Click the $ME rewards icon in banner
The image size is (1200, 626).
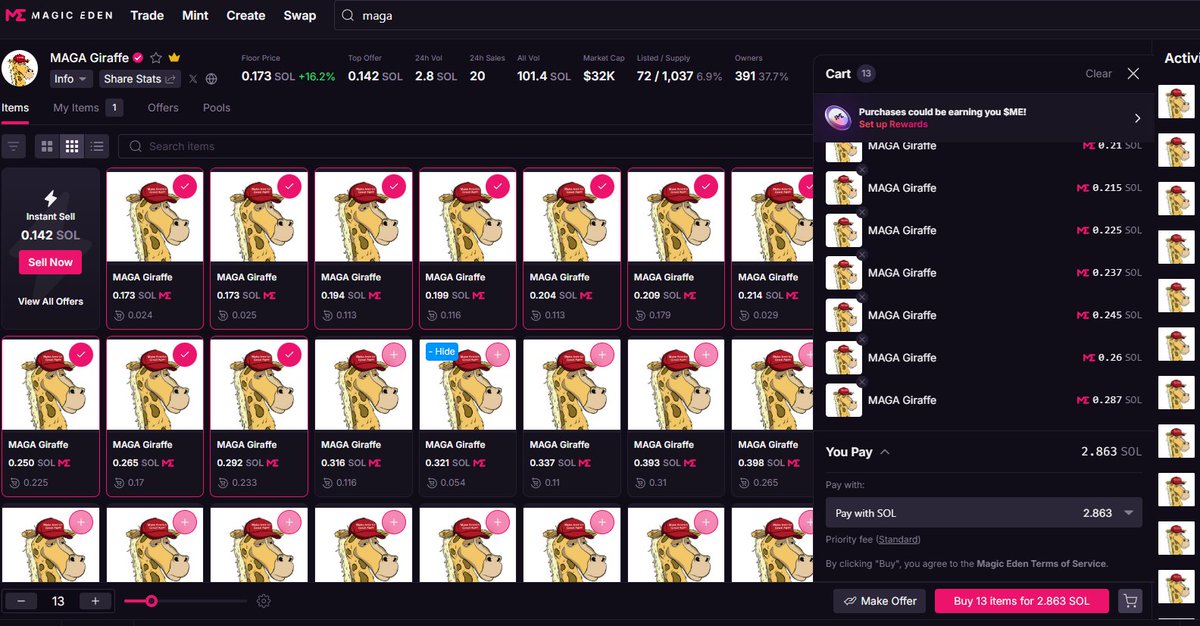coord(838,118)
